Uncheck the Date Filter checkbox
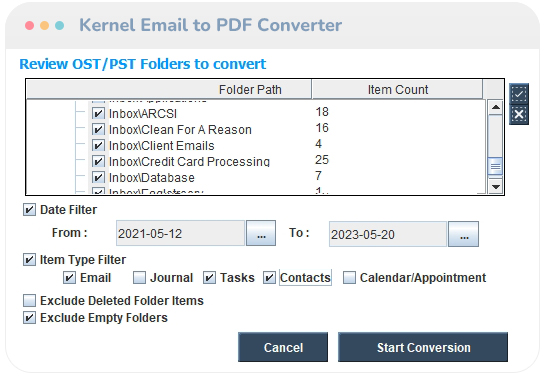The image size is (545, 380). [29, 210]
